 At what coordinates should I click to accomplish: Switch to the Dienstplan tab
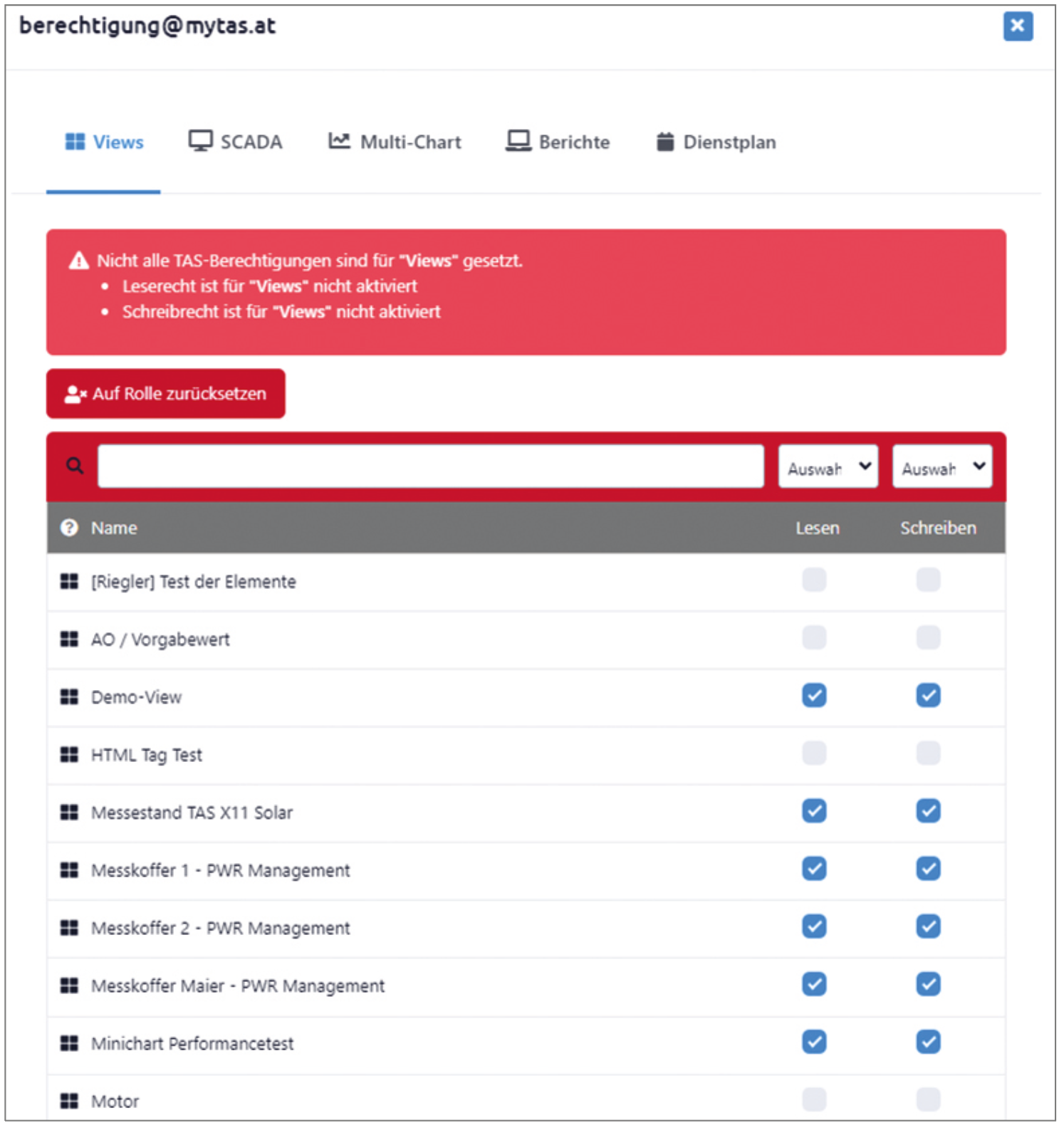click(x=716, y=142)
